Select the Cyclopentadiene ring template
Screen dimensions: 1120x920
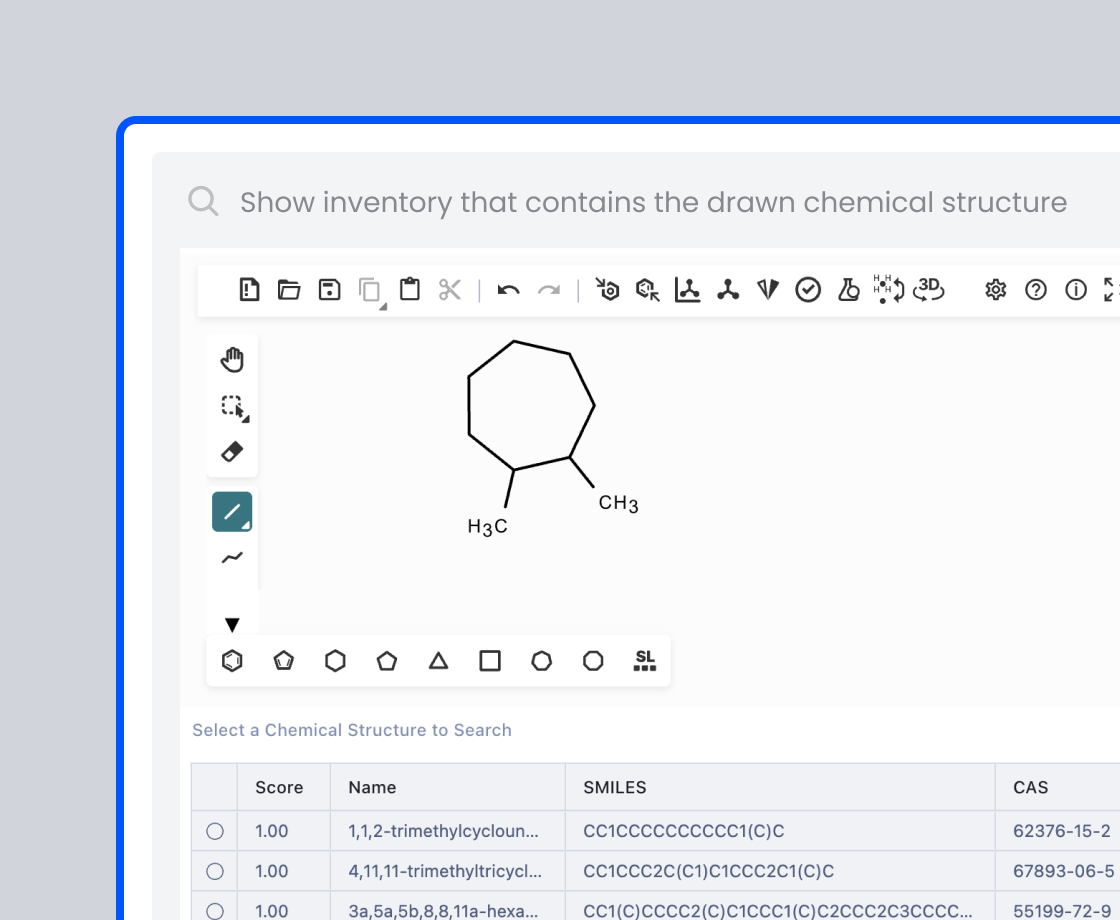point(284,661)
